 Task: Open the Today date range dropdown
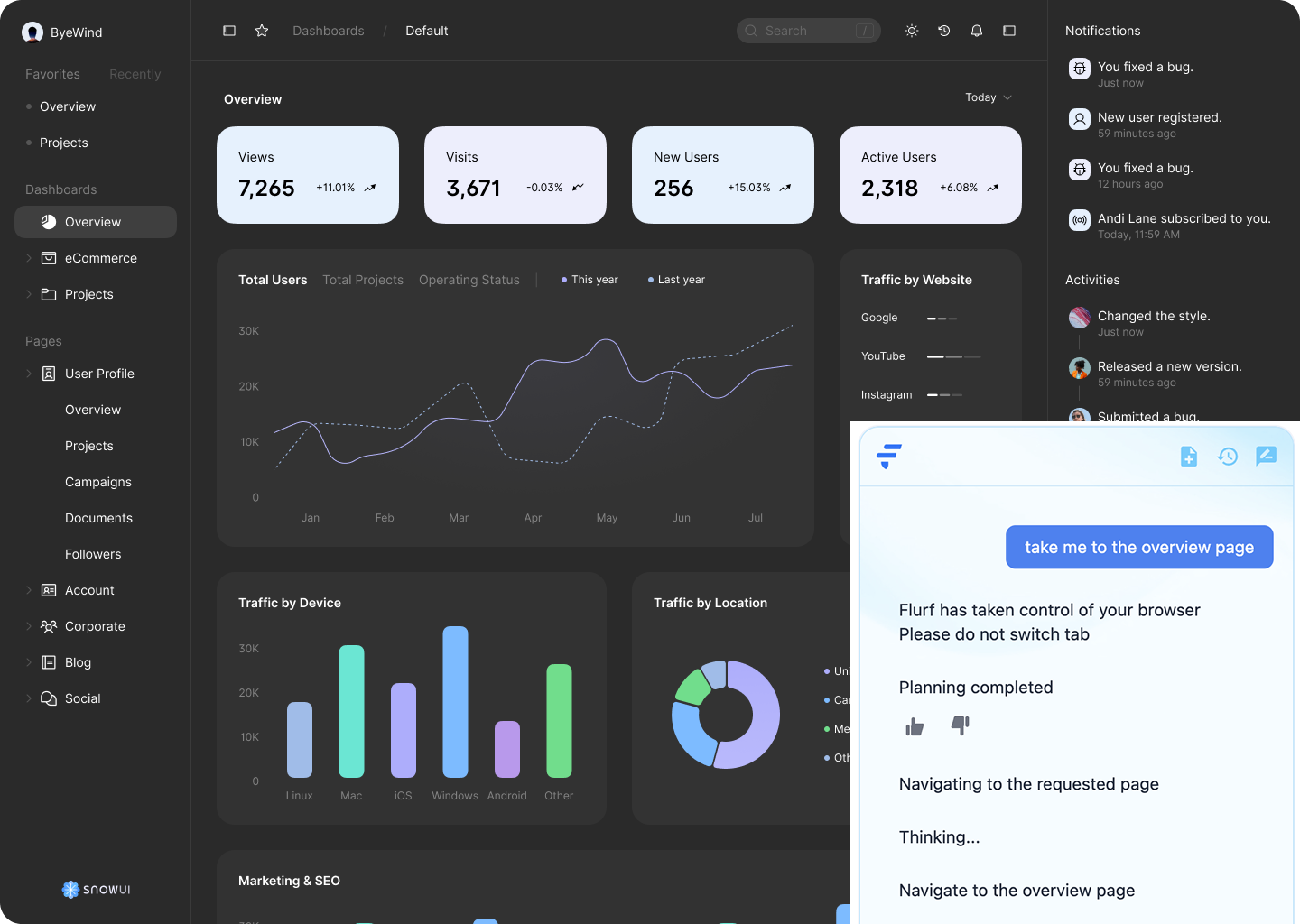coord(988,97)
